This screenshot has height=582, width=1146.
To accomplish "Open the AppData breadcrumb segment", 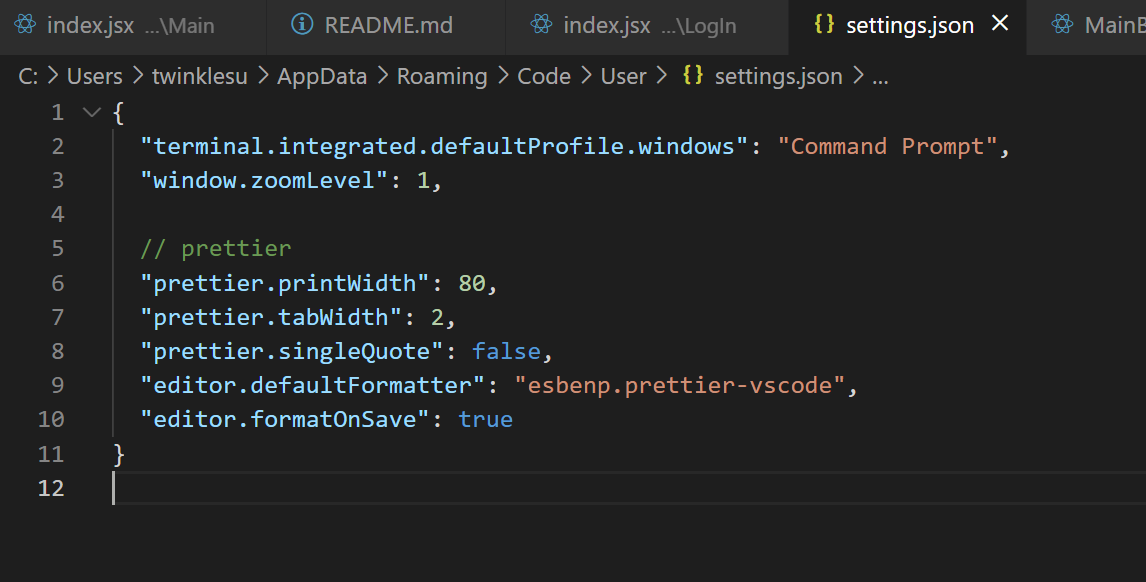I will click(x=322, y=76).
